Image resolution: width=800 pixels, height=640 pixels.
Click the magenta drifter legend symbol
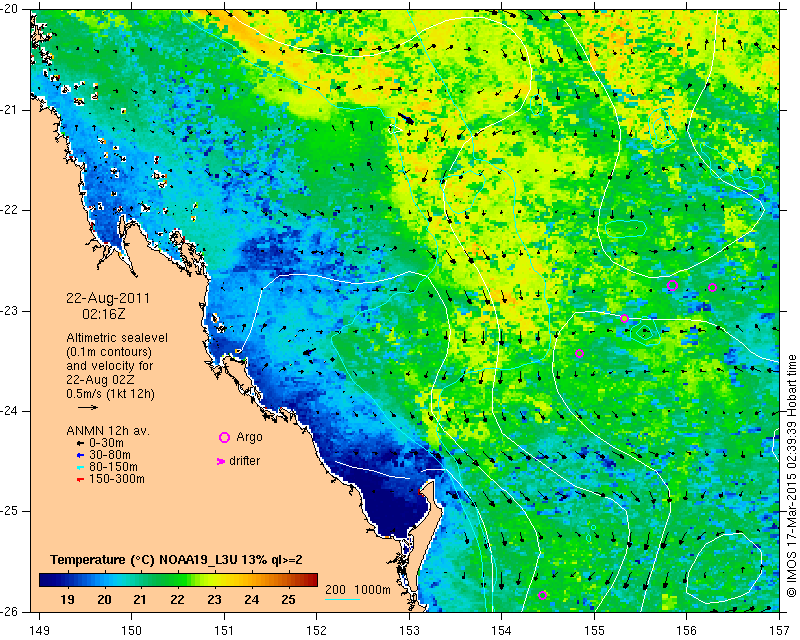coord(220,461)
